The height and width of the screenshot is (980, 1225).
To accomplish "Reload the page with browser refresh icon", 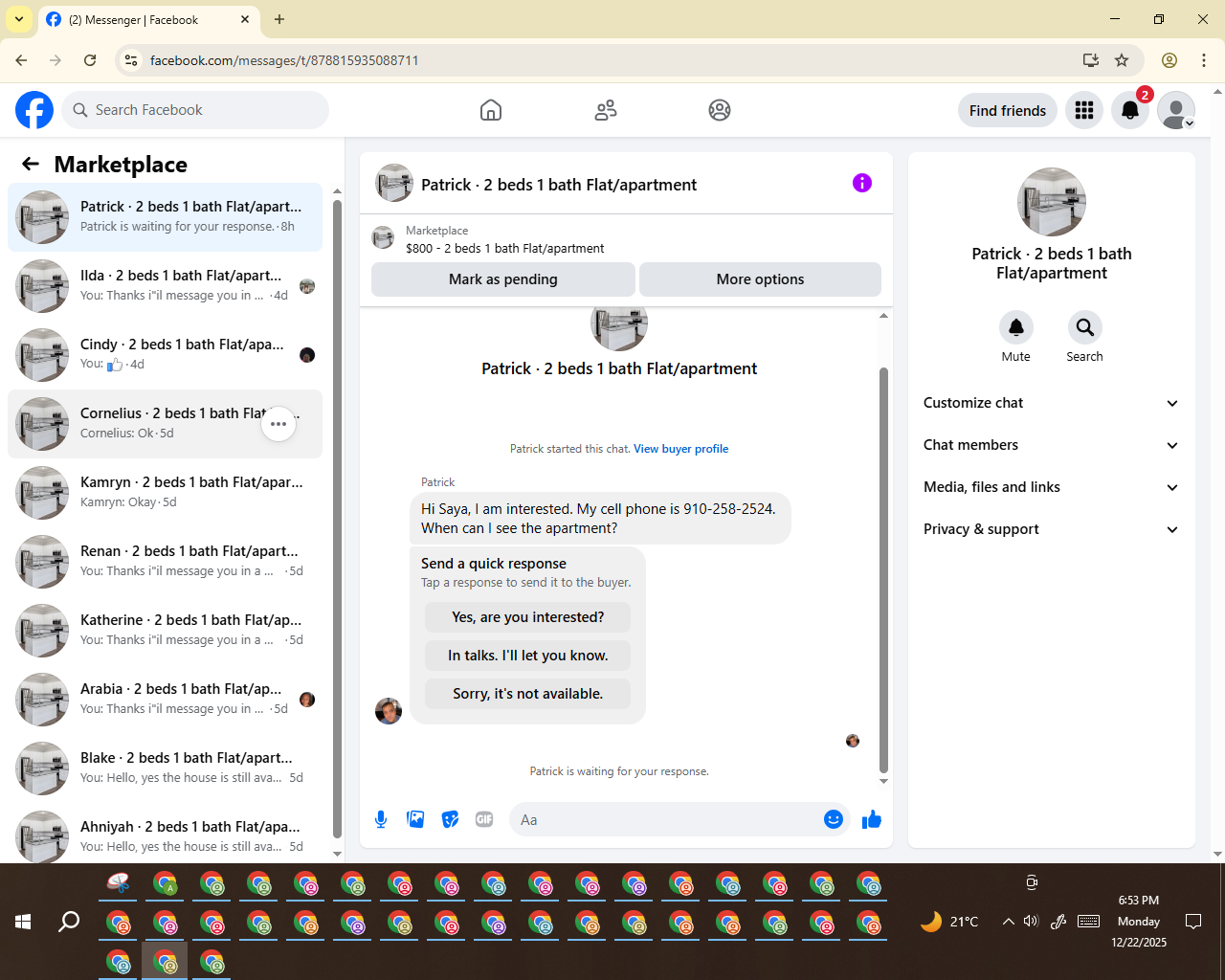I will coord(90,60).
